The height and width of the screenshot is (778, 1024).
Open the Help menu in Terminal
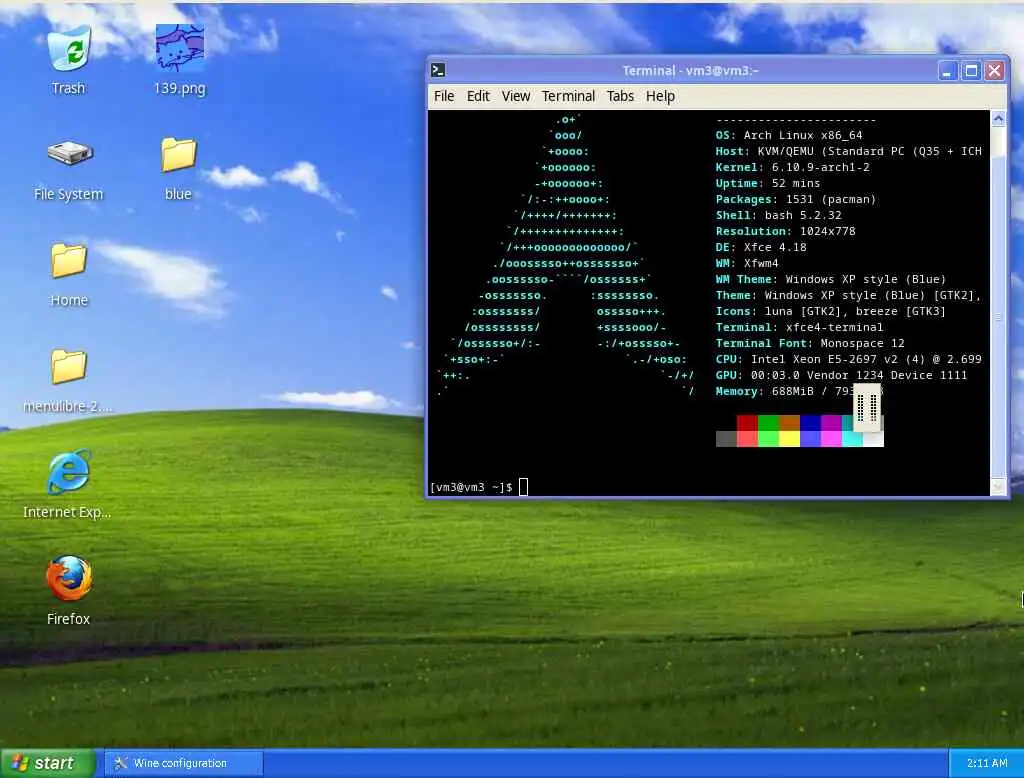[x=660, y=96]
